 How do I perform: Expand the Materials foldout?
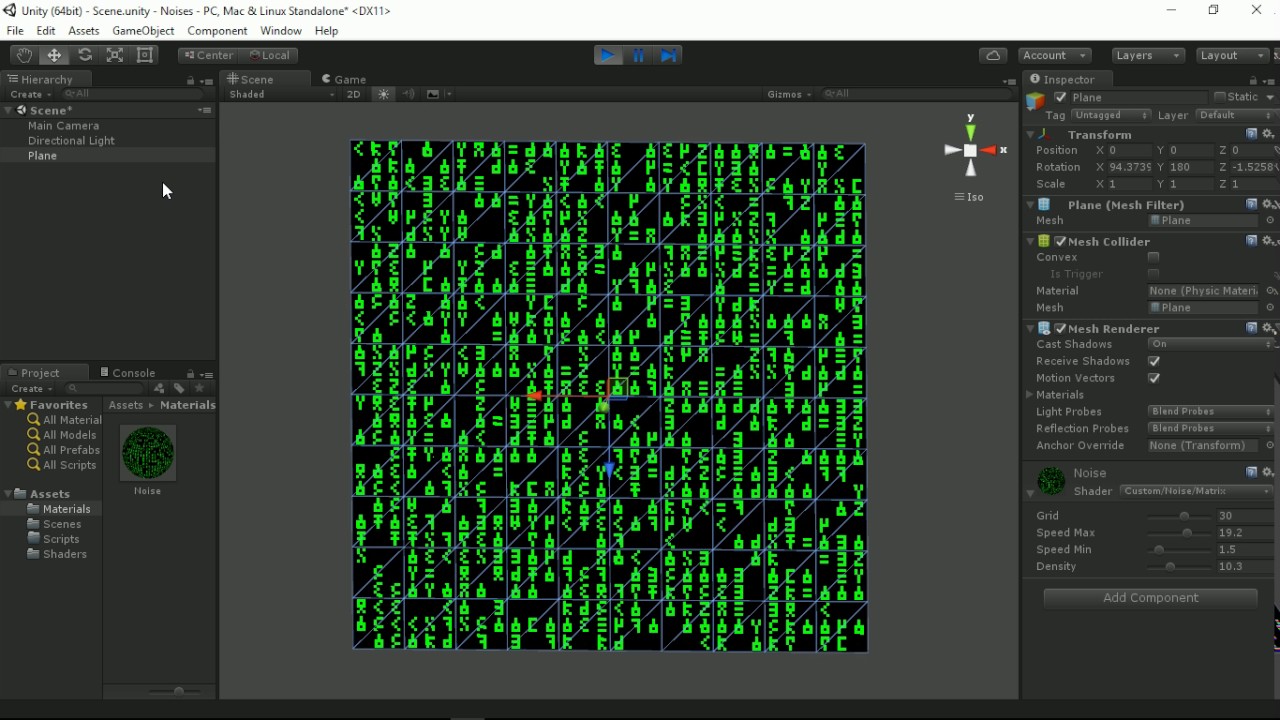click(x=1031, y=395)
